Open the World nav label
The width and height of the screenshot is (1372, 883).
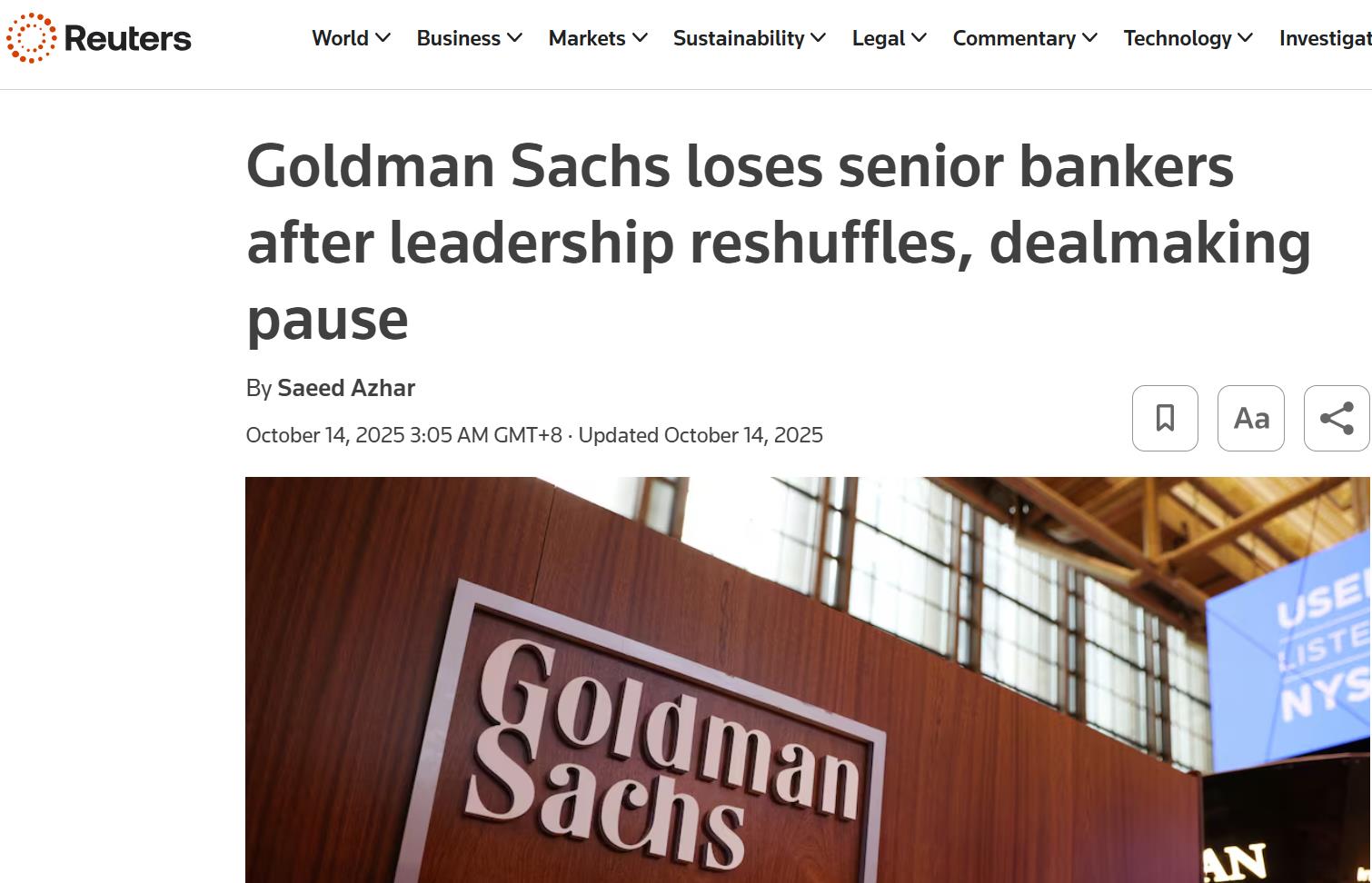tap(340, 38)
